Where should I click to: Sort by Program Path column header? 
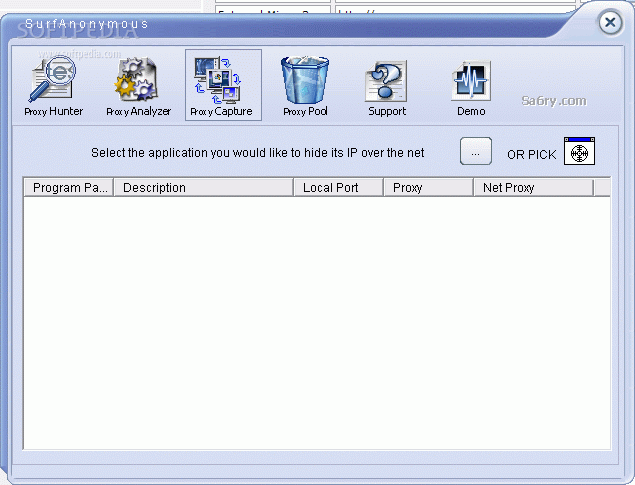click(69, 188)
